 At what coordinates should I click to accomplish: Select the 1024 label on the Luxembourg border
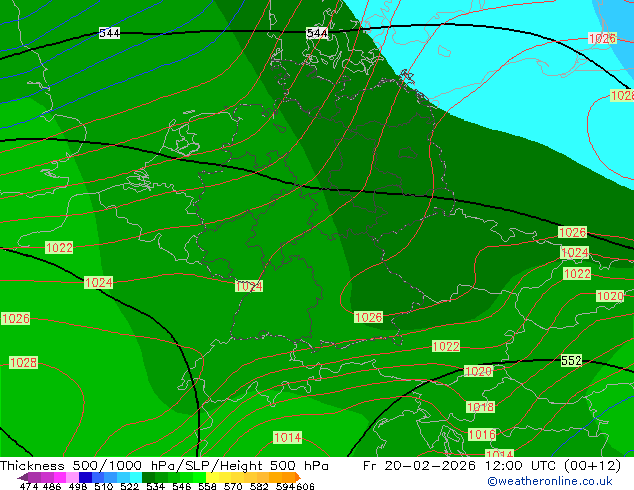(249, 286)
